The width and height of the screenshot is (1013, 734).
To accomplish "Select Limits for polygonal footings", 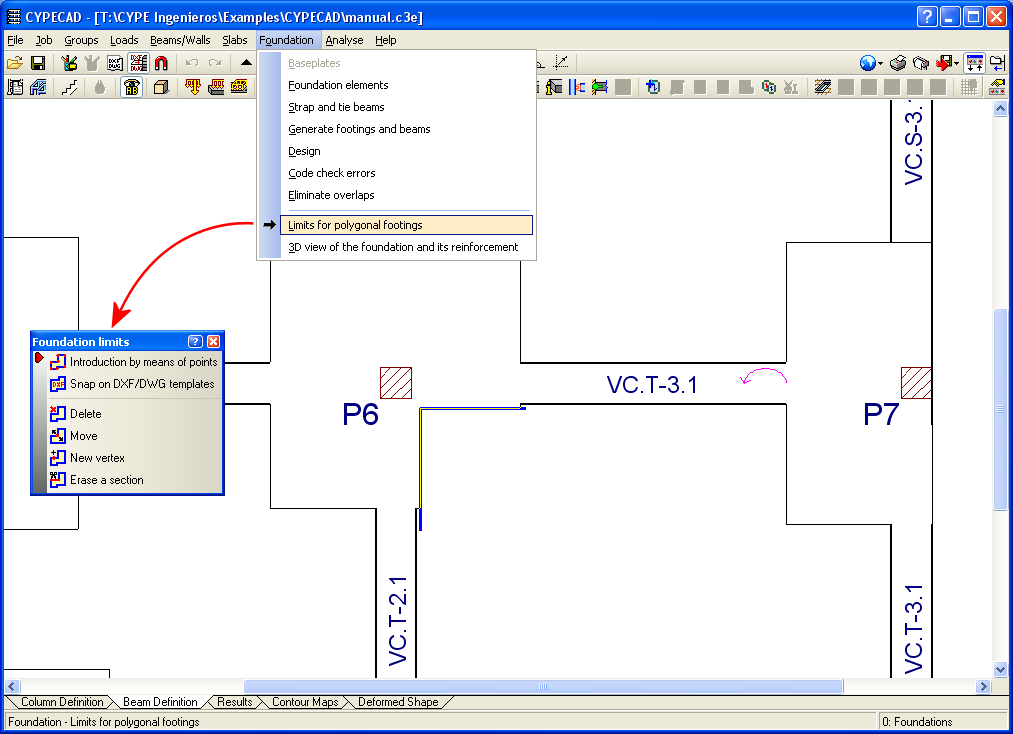I will (x=406, y=225).
